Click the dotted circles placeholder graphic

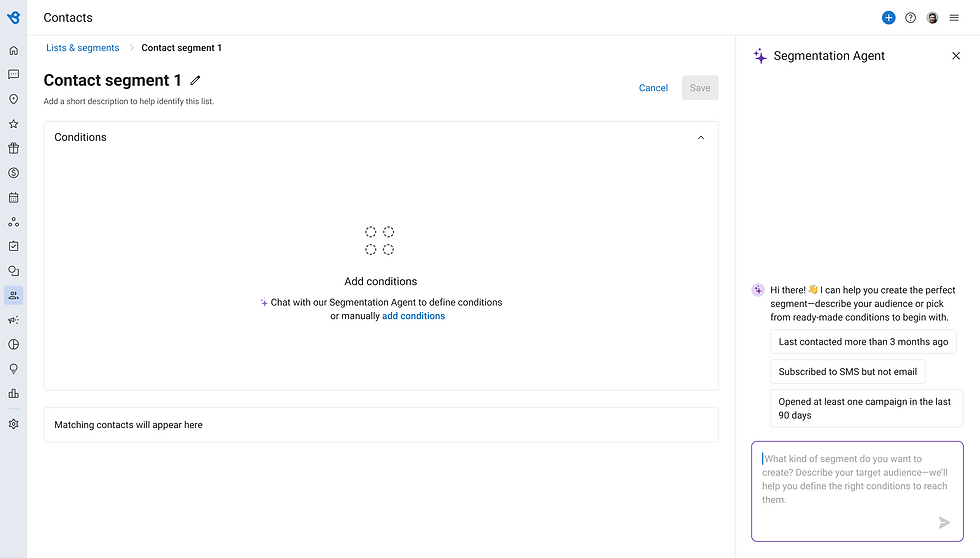[379, 241]
